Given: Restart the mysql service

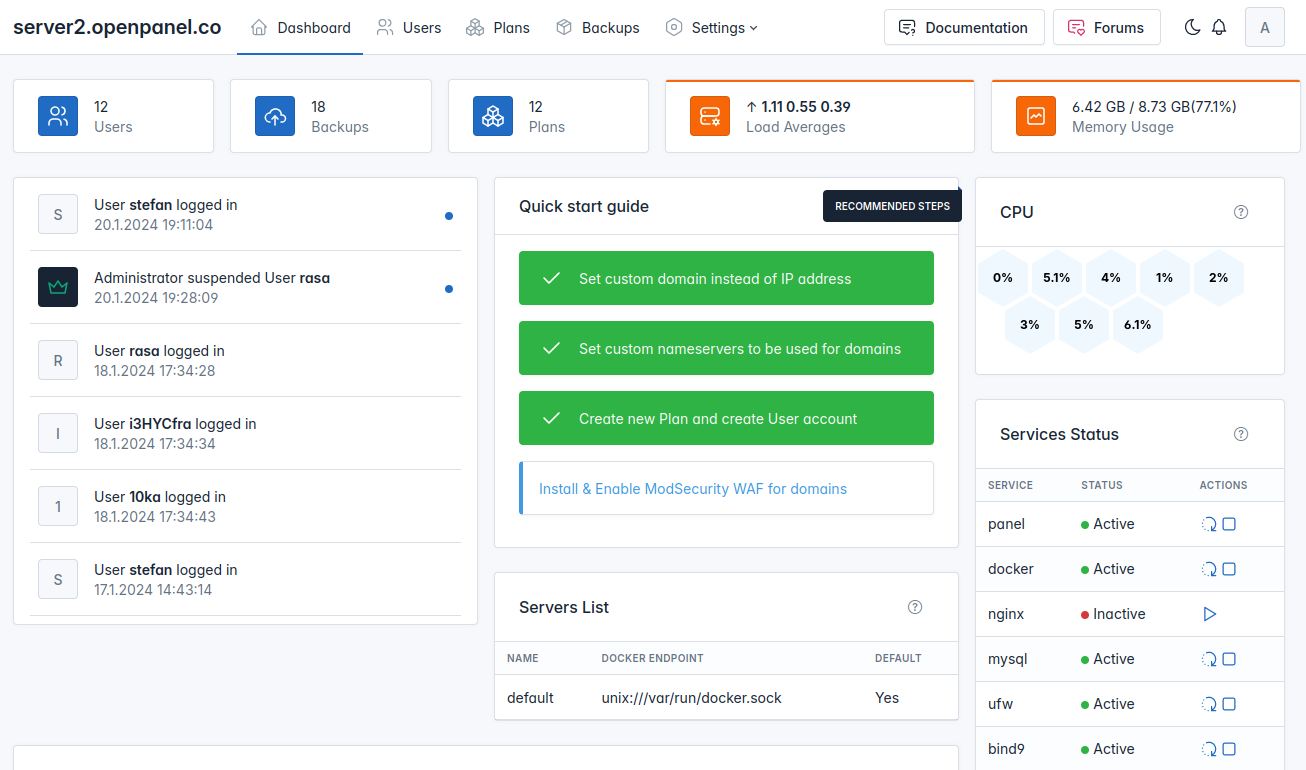Looking at the screenshot, I should point(1209,659).
